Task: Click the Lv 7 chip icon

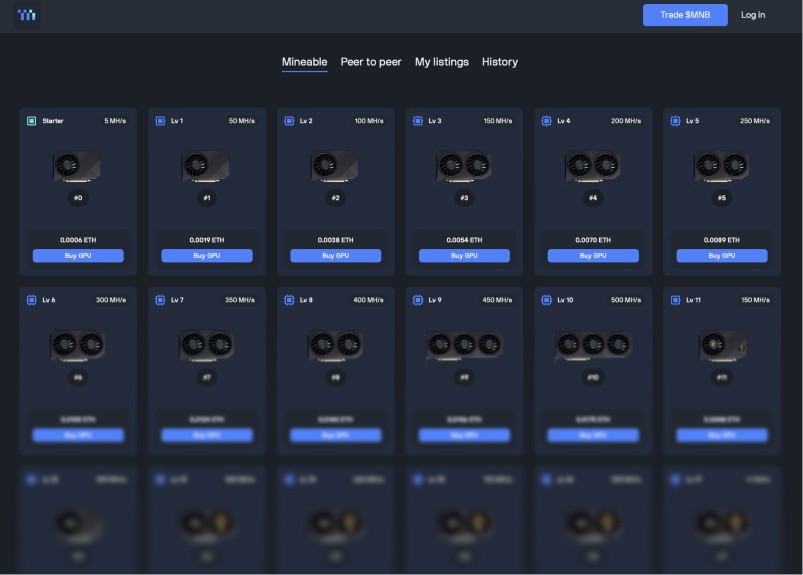Action: click(160, 300)
